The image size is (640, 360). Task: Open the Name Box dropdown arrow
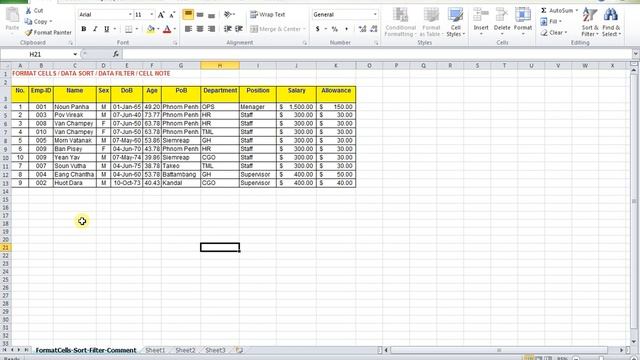coord(75,54)
